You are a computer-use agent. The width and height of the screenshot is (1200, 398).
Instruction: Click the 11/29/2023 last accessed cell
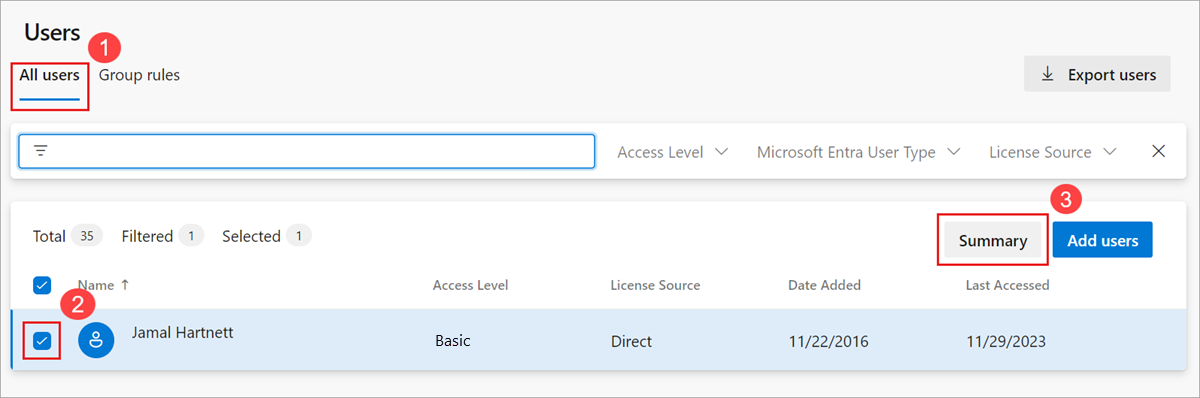(1006, 341)
